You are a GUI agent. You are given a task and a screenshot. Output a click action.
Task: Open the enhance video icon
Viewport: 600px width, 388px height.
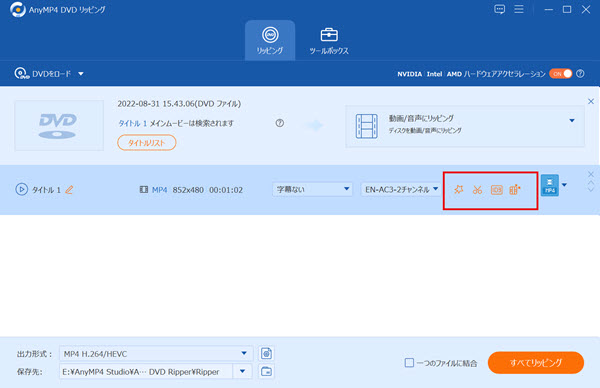pos(515,189)
